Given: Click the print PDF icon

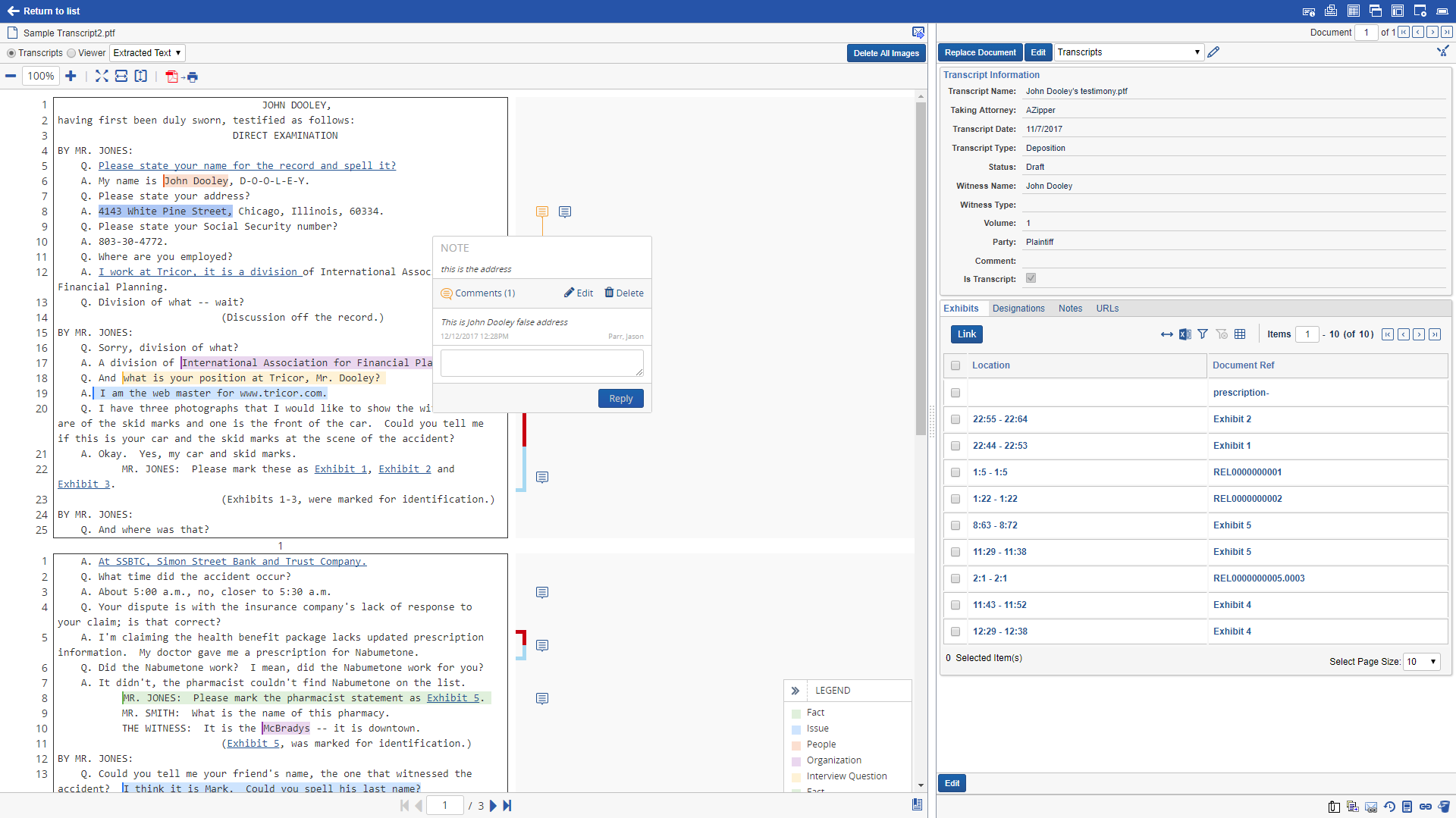Looking at the screenshot, I should 182,77.
